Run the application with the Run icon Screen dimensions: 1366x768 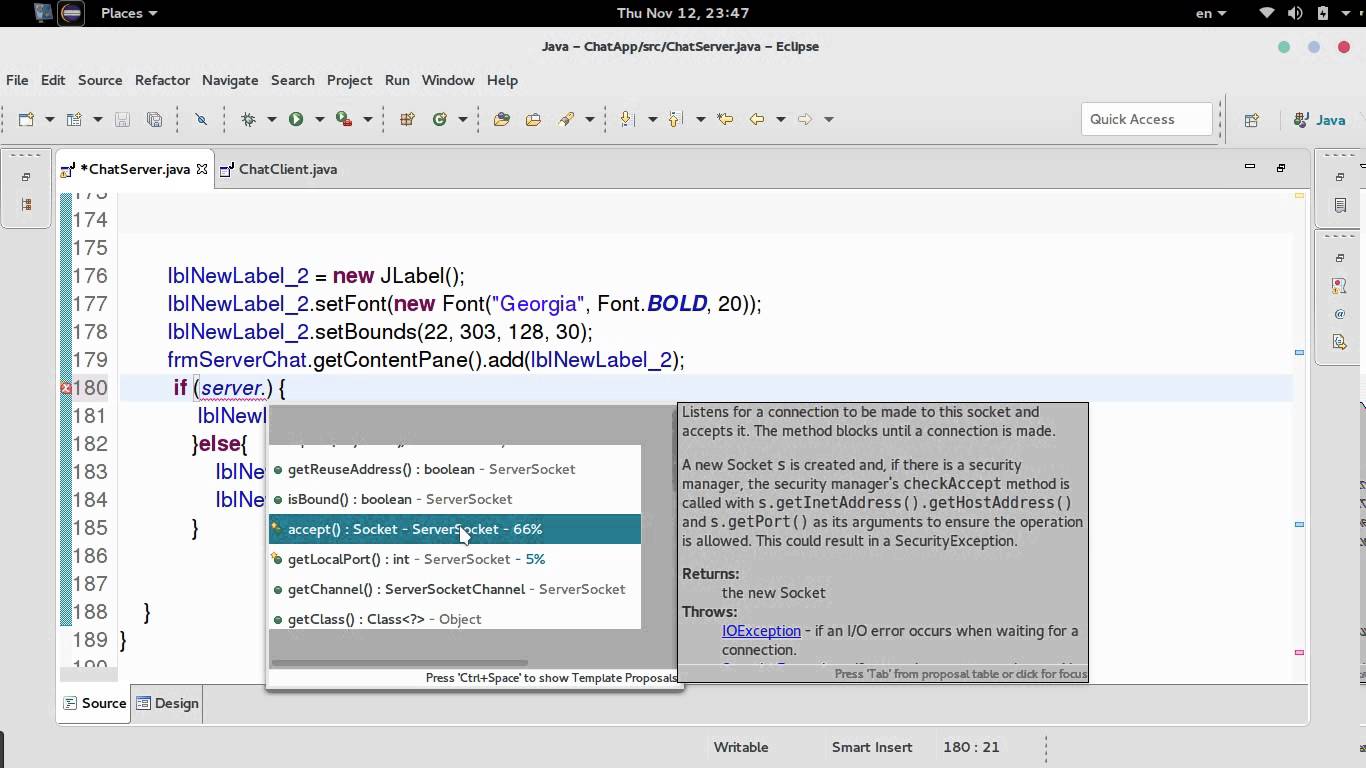296,119
